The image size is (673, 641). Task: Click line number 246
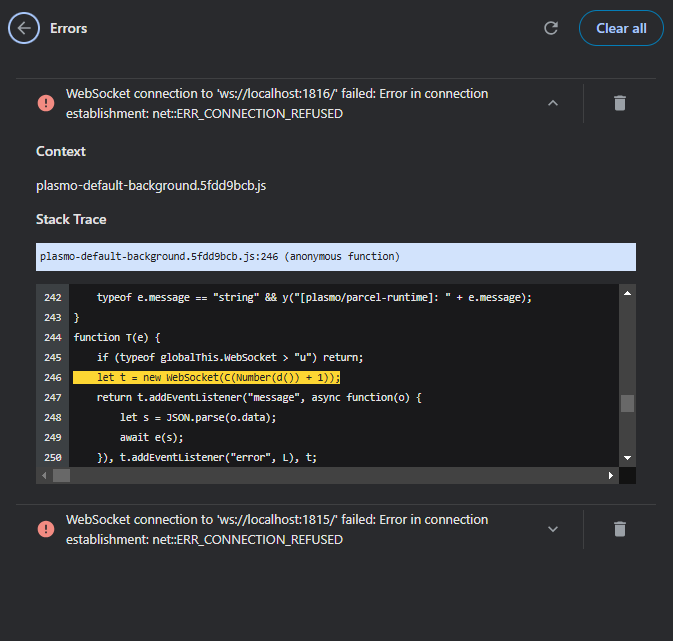(53, 377)
